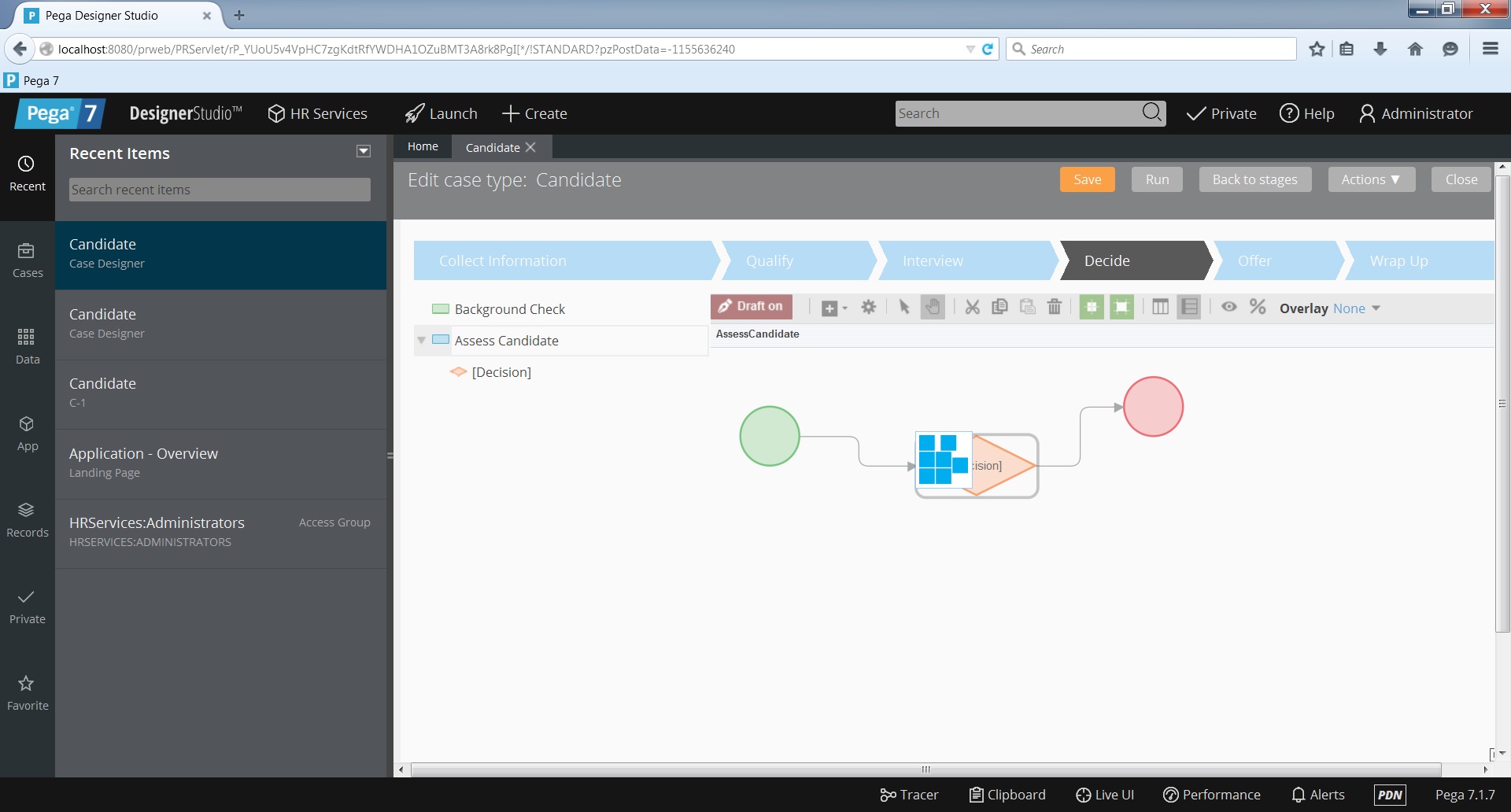
Task: Open flow properties gear icon
Action: pos(868,307)
